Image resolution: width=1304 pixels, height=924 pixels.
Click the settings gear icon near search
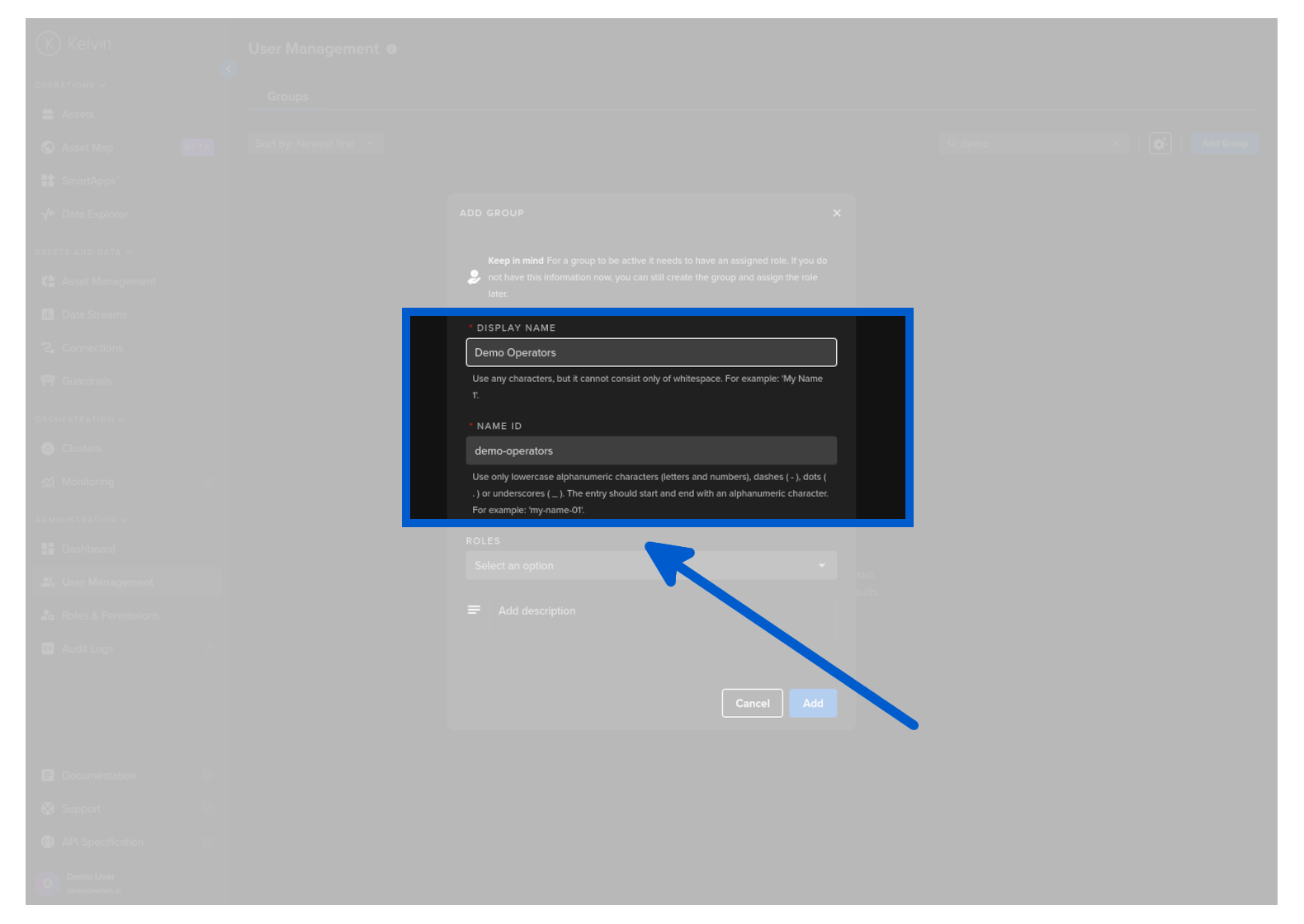pos(1160,144)
